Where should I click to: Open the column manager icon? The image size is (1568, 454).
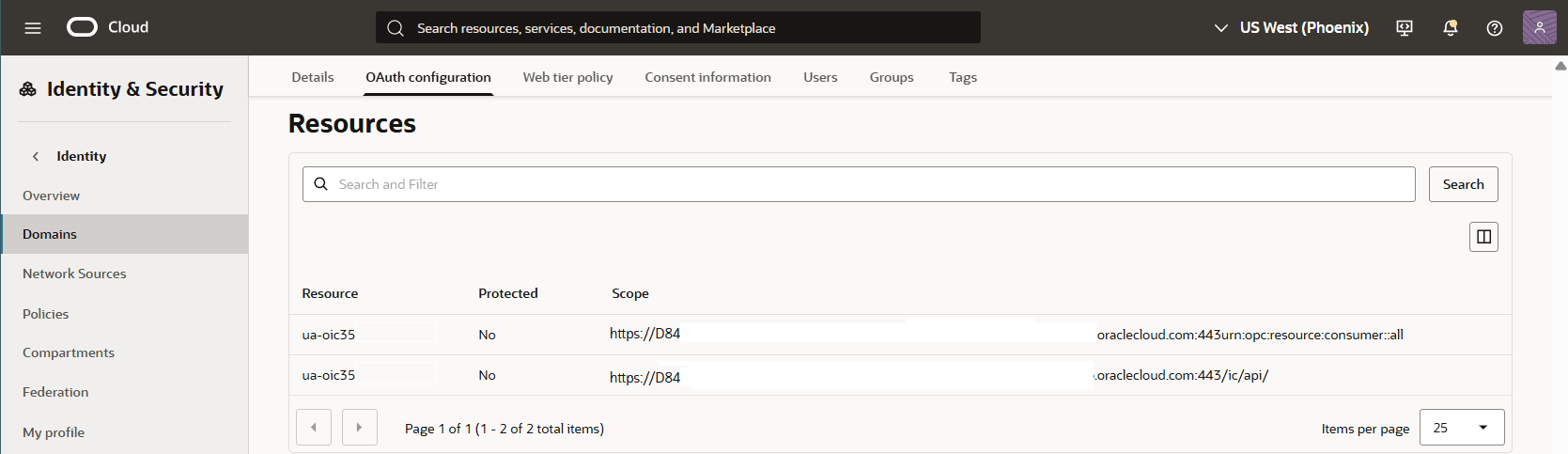[x=1483, y=237]
